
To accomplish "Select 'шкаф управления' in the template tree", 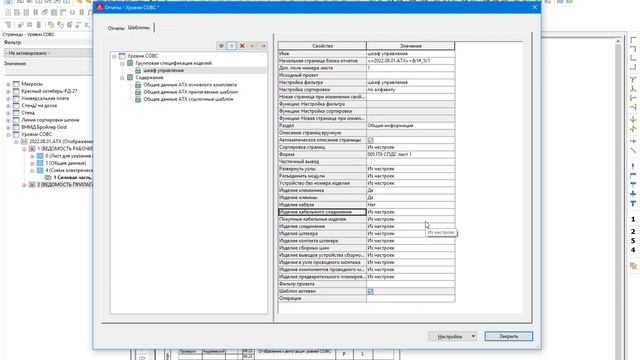I will coord(163,71).
